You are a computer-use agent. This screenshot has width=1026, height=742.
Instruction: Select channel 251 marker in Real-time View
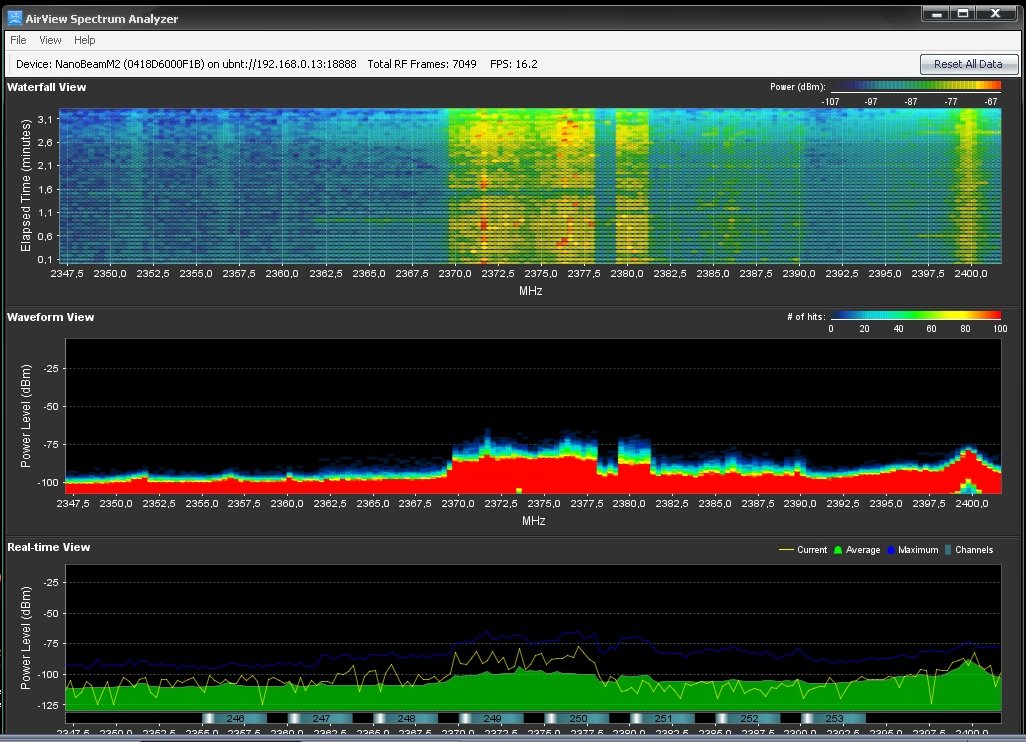point(663,718)
